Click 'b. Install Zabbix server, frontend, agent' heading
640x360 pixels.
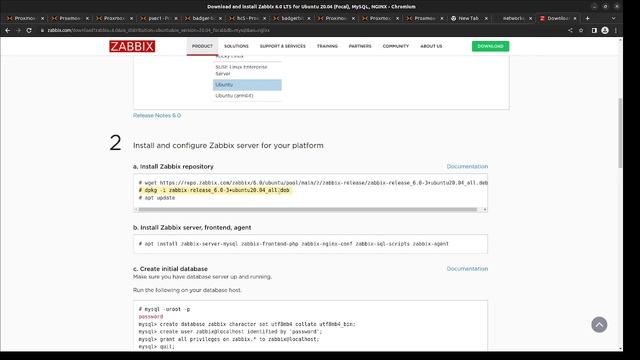192,228
